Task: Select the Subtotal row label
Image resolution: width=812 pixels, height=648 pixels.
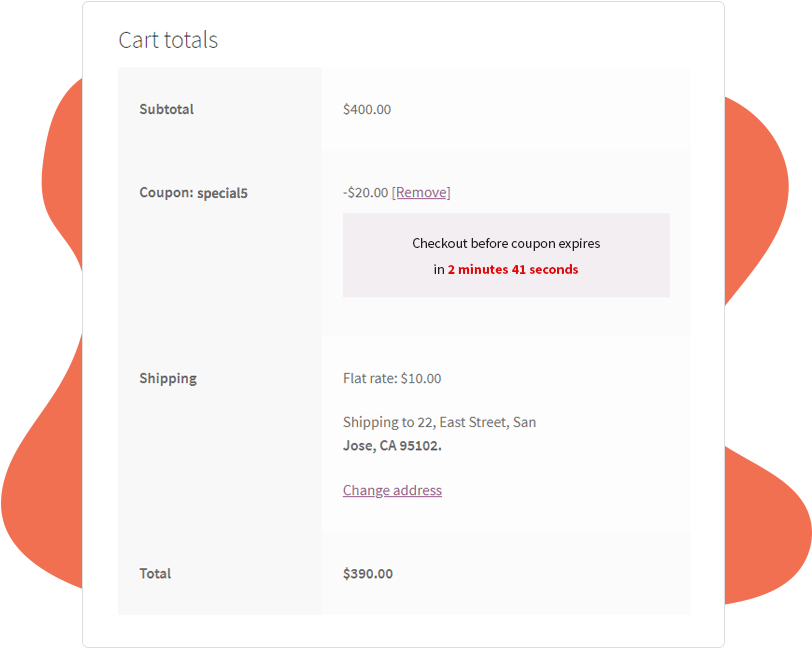Action: pyautogui.click(x=166, y=109)
